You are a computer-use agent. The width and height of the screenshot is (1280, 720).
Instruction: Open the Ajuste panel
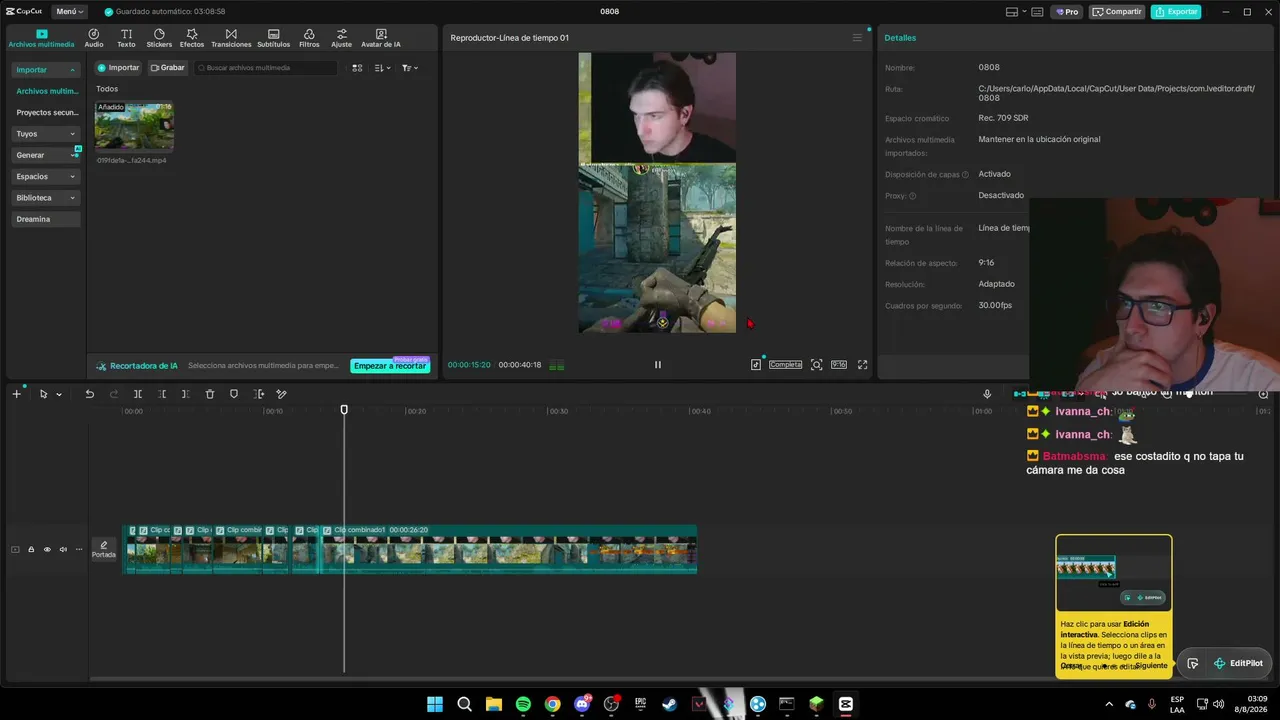pos(341,38)
